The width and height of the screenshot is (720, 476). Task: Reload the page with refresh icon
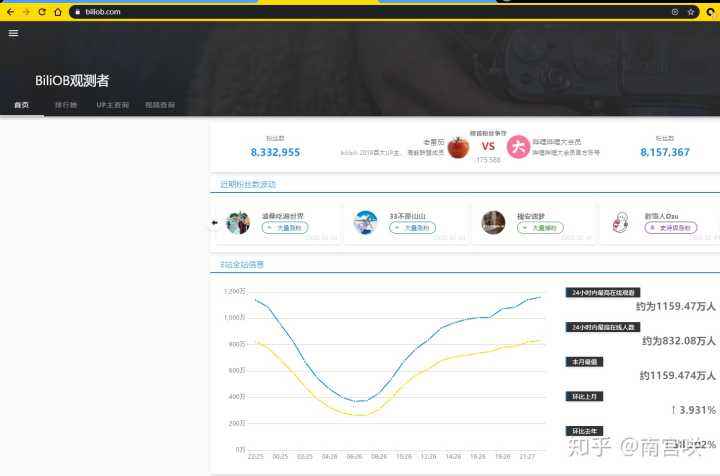pyautogui.click(x=42, y=12)
